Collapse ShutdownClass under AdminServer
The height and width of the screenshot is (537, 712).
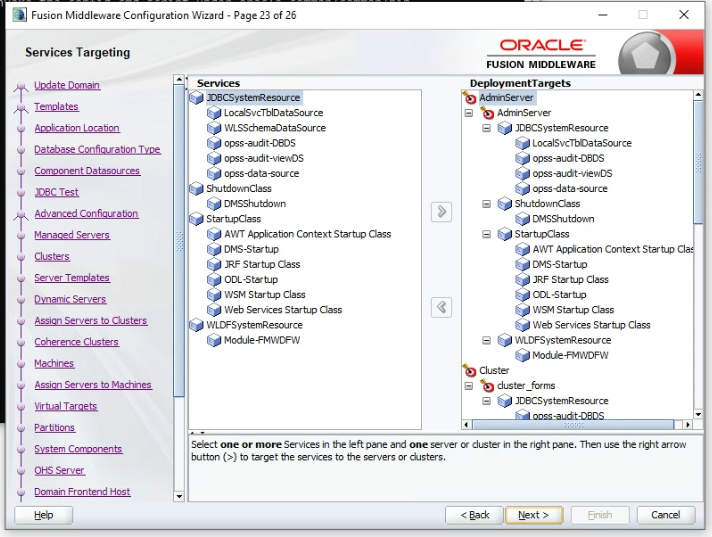(486, 204)
